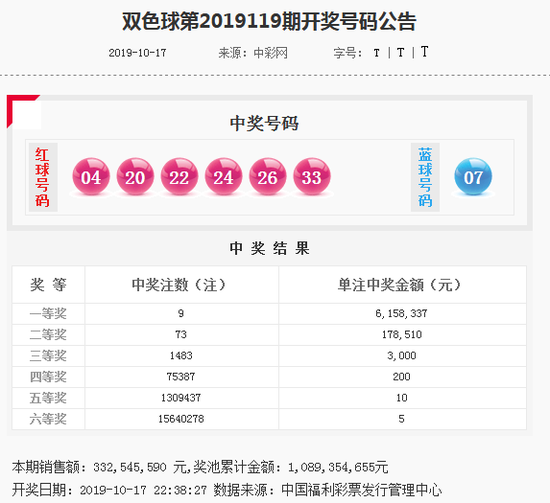Click sixth prize winner count 15640278

coord(181,418)
